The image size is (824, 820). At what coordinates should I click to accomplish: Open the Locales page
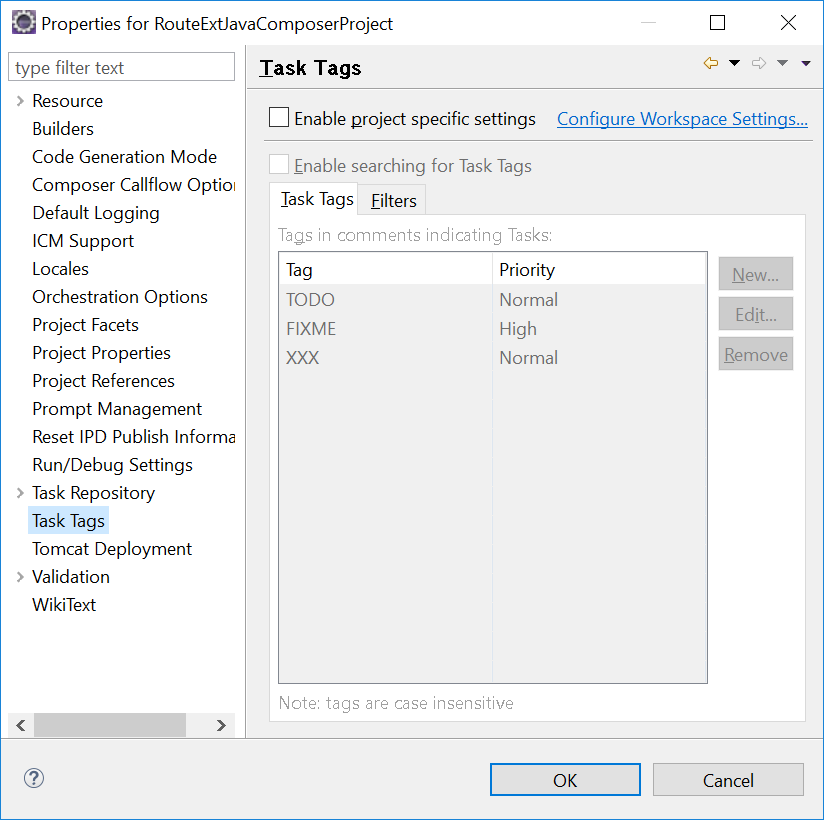pyautogui.click(x=60, y=269)
